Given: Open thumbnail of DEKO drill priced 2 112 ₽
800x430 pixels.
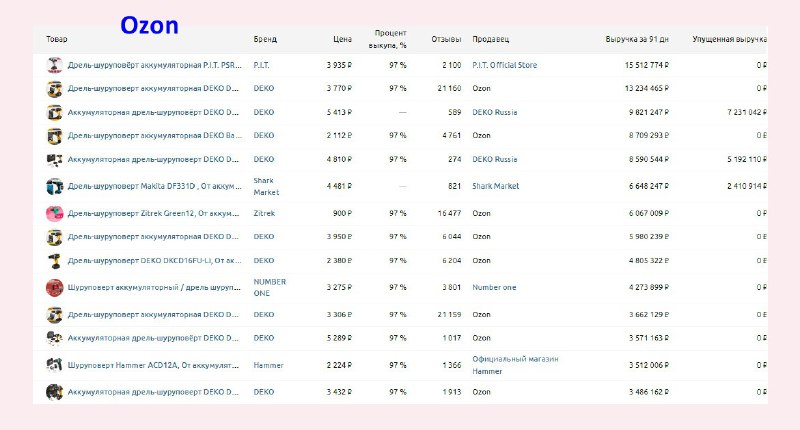Looking at the screenshot, I should pyautogui.click(x=55, y=136).
